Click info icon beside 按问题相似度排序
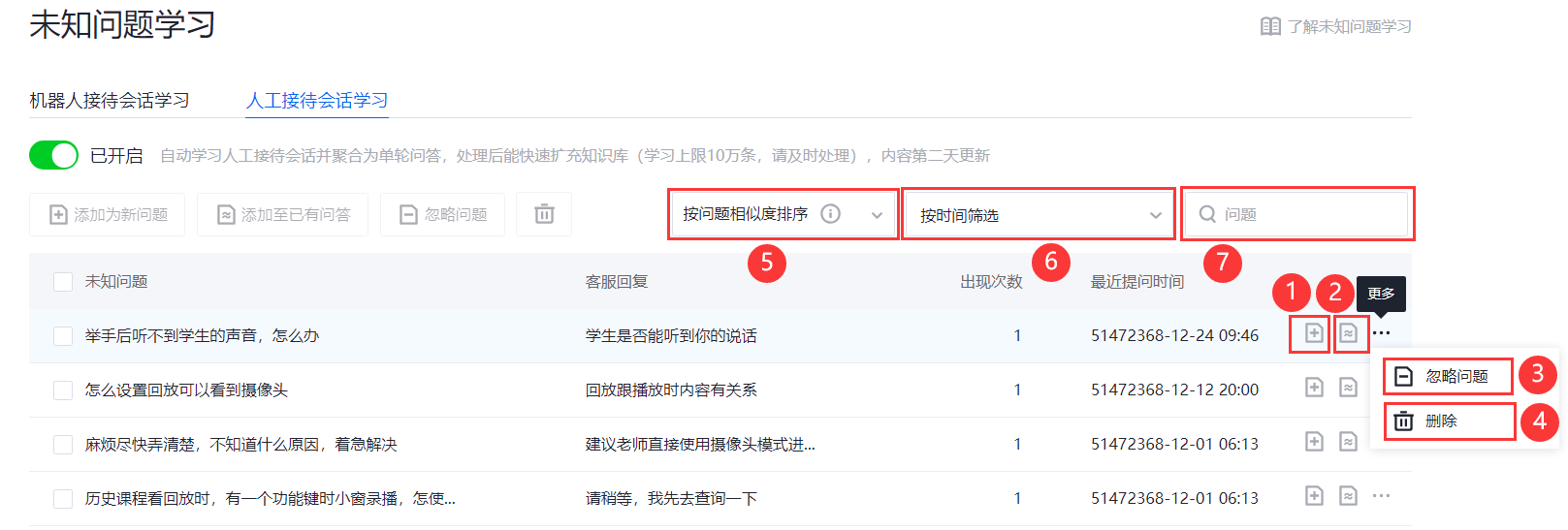Image resolution: width=1568 pixels, height=530 pixels. pos(830,214)
